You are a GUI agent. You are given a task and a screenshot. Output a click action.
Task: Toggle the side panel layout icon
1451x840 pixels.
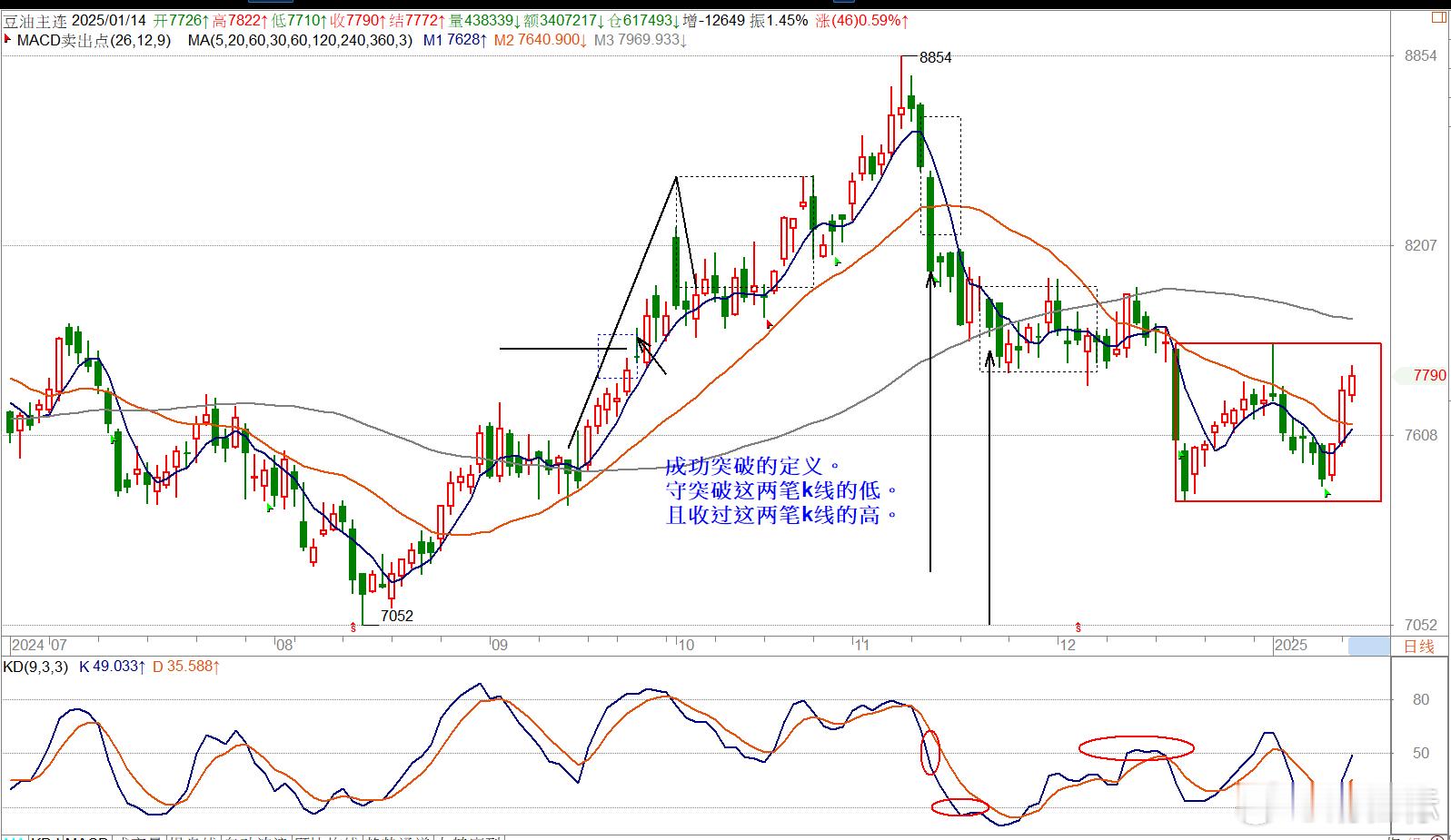(1438, 17)
